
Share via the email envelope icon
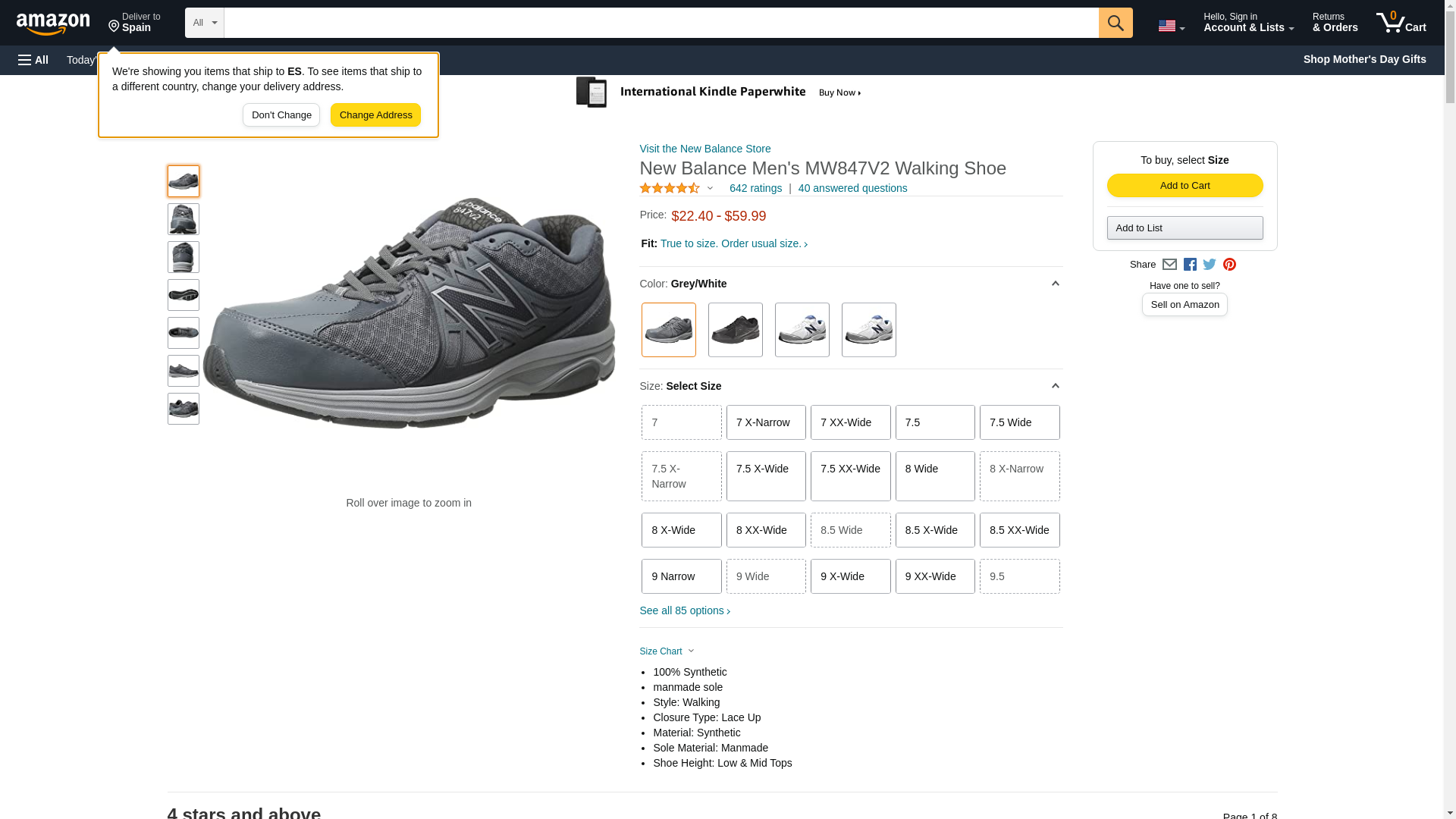(x=1169, y=265)
